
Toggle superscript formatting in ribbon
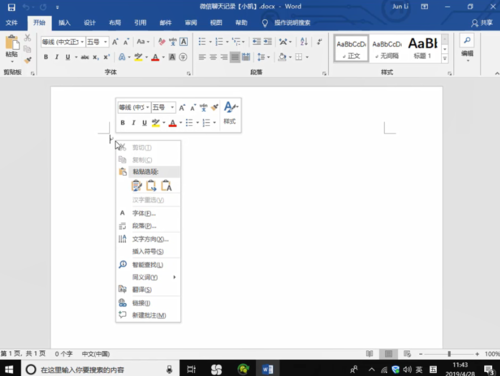[x=106, y=57]
